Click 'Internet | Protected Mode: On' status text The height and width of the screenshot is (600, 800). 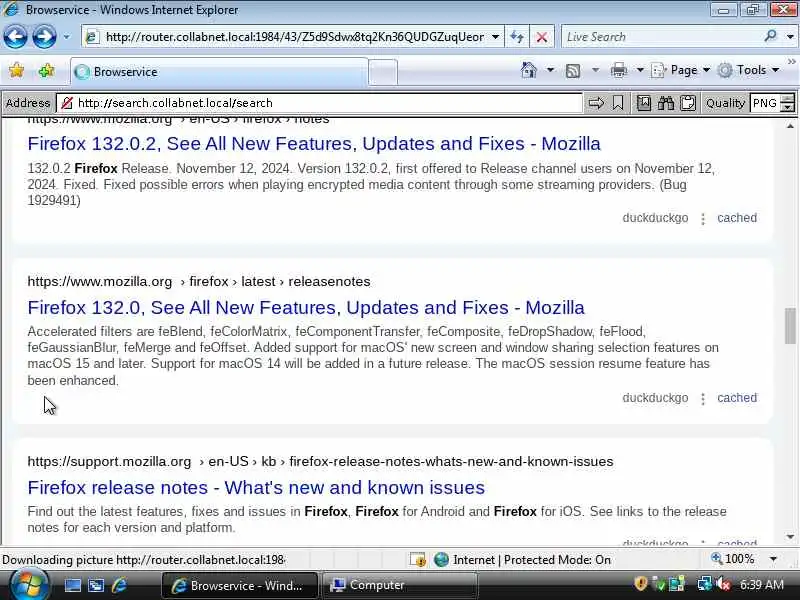pyautogui.click(x=532, y=560)
